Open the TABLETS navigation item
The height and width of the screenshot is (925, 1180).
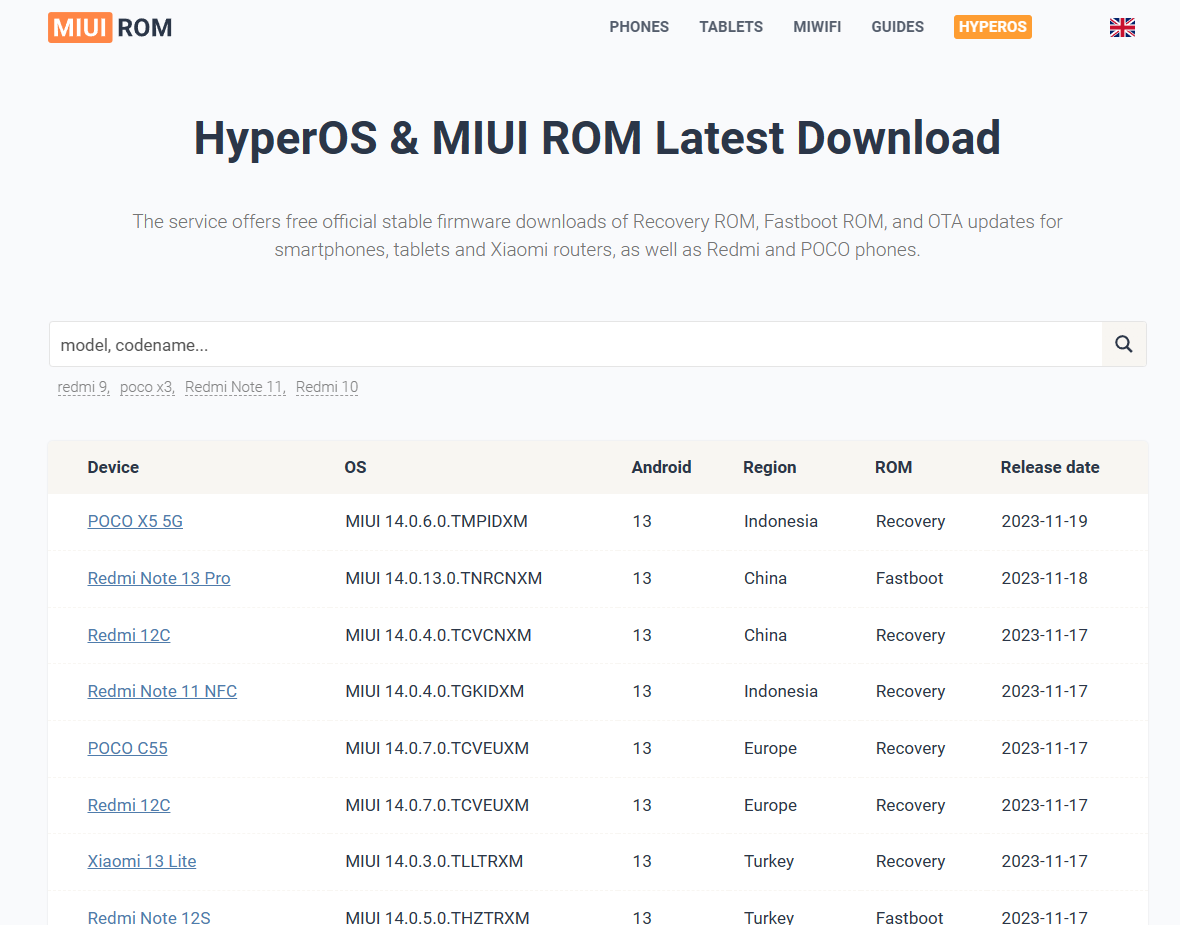click(x=731, y=27)
